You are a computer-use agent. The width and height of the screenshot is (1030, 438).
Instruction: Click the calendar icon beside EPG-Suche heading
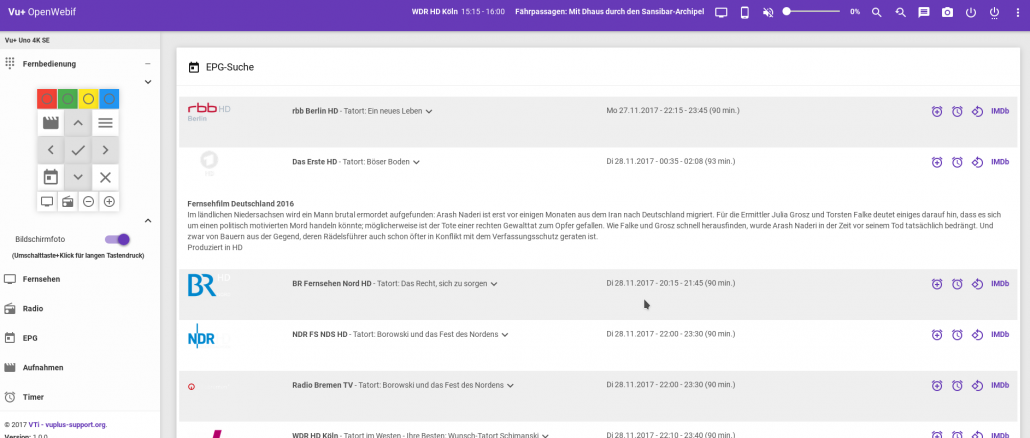click(x=194, y=67)
